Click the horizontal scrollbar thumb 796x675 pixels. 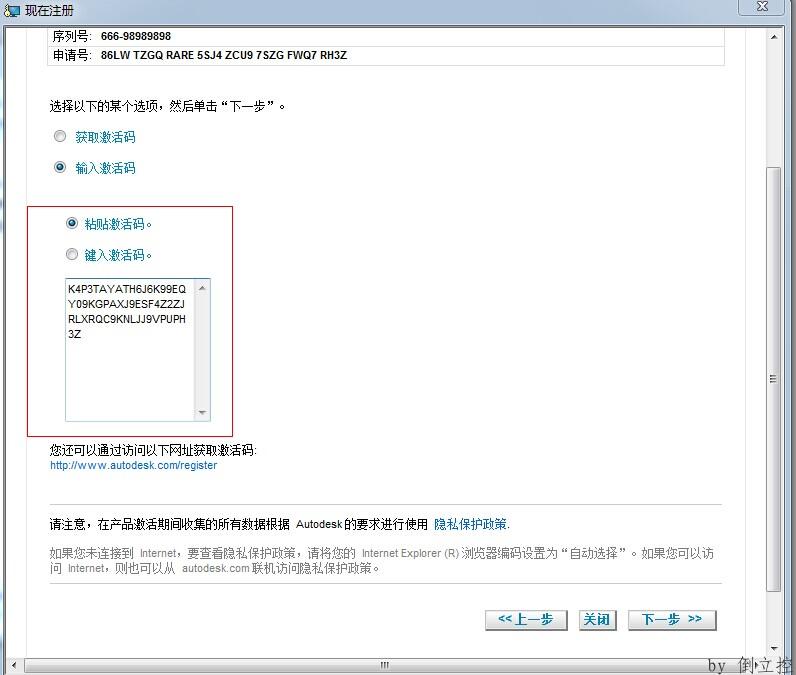384,665
